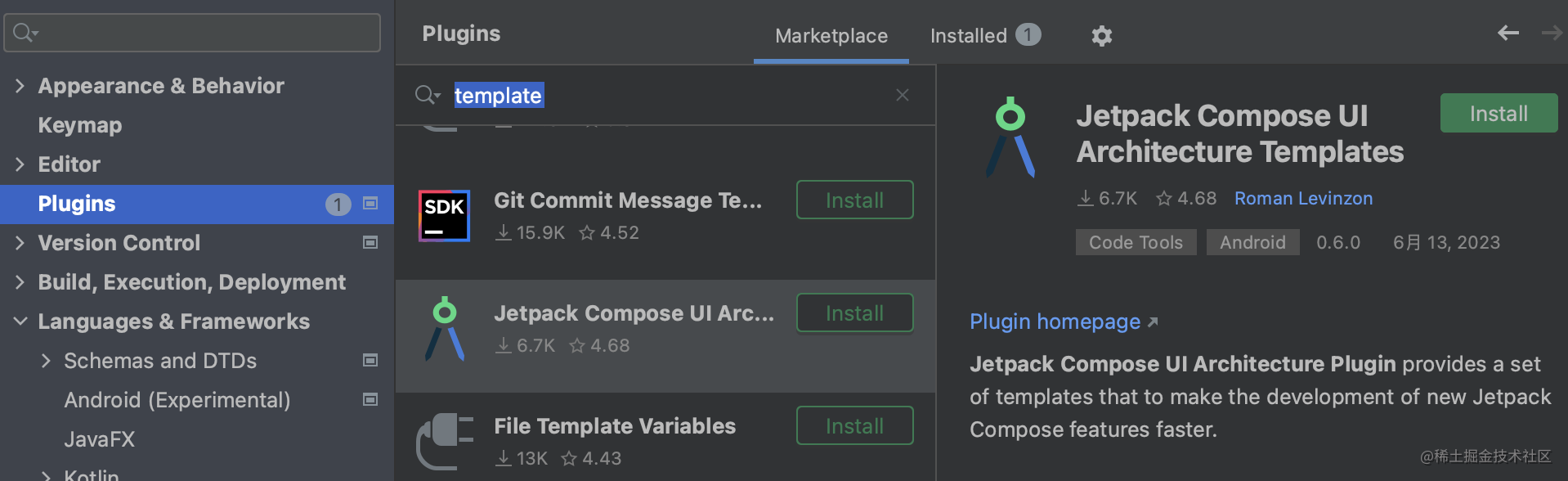The image size is (1568, 481).
Task: Switch to the Installed tab
Action: click(x=983, y=36)
